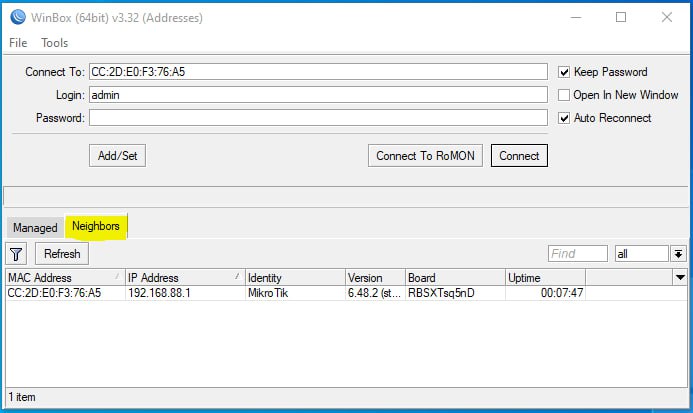The image size is (693, 413).
Task: Maximize the WinBox window
Action: click(x=621, y=17)
